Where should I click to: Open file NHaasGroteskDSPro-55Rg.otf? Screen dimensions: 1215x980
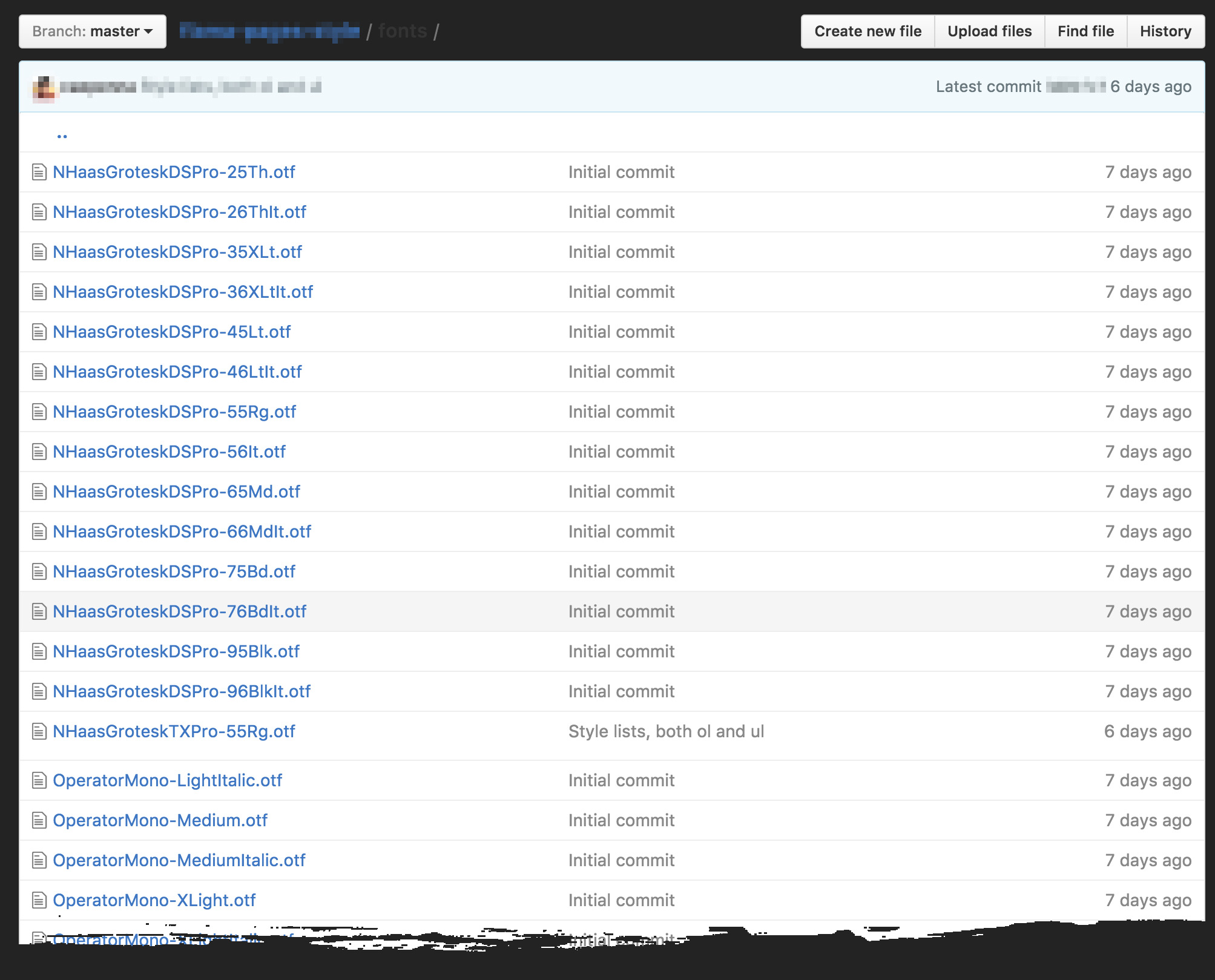point(174,412)
